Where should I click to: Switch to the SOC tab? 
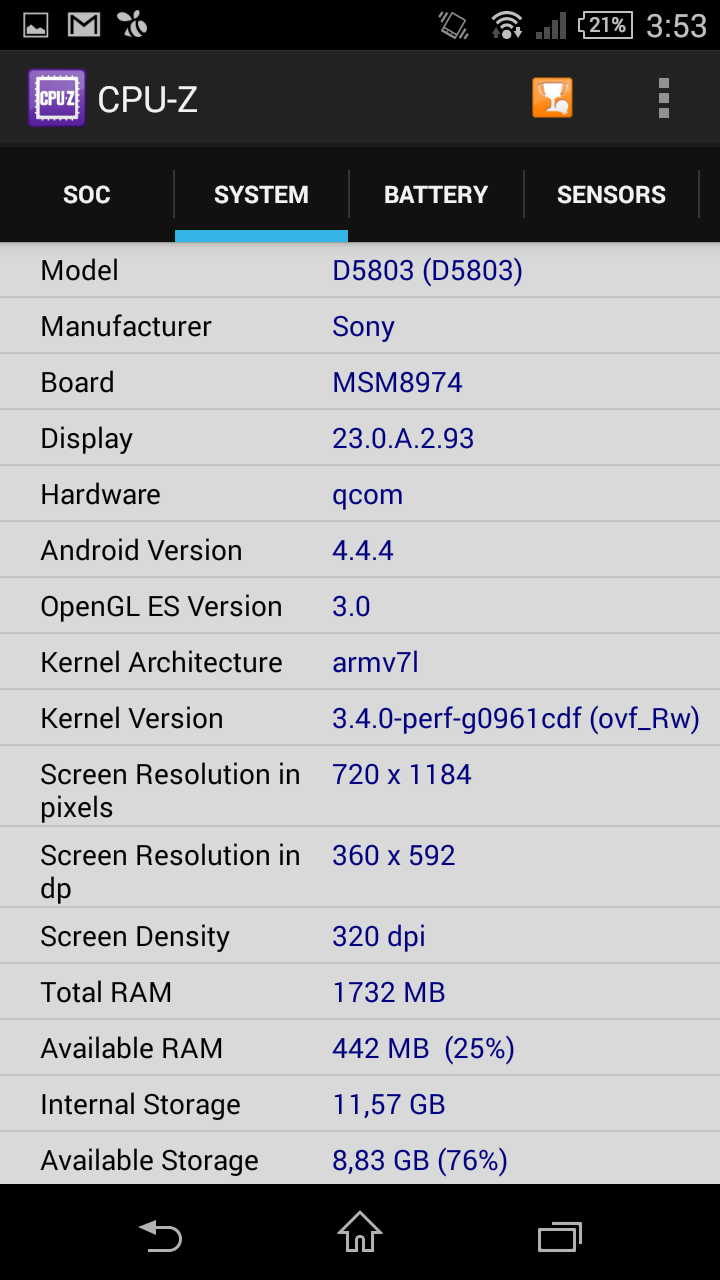tap(87, 195)
